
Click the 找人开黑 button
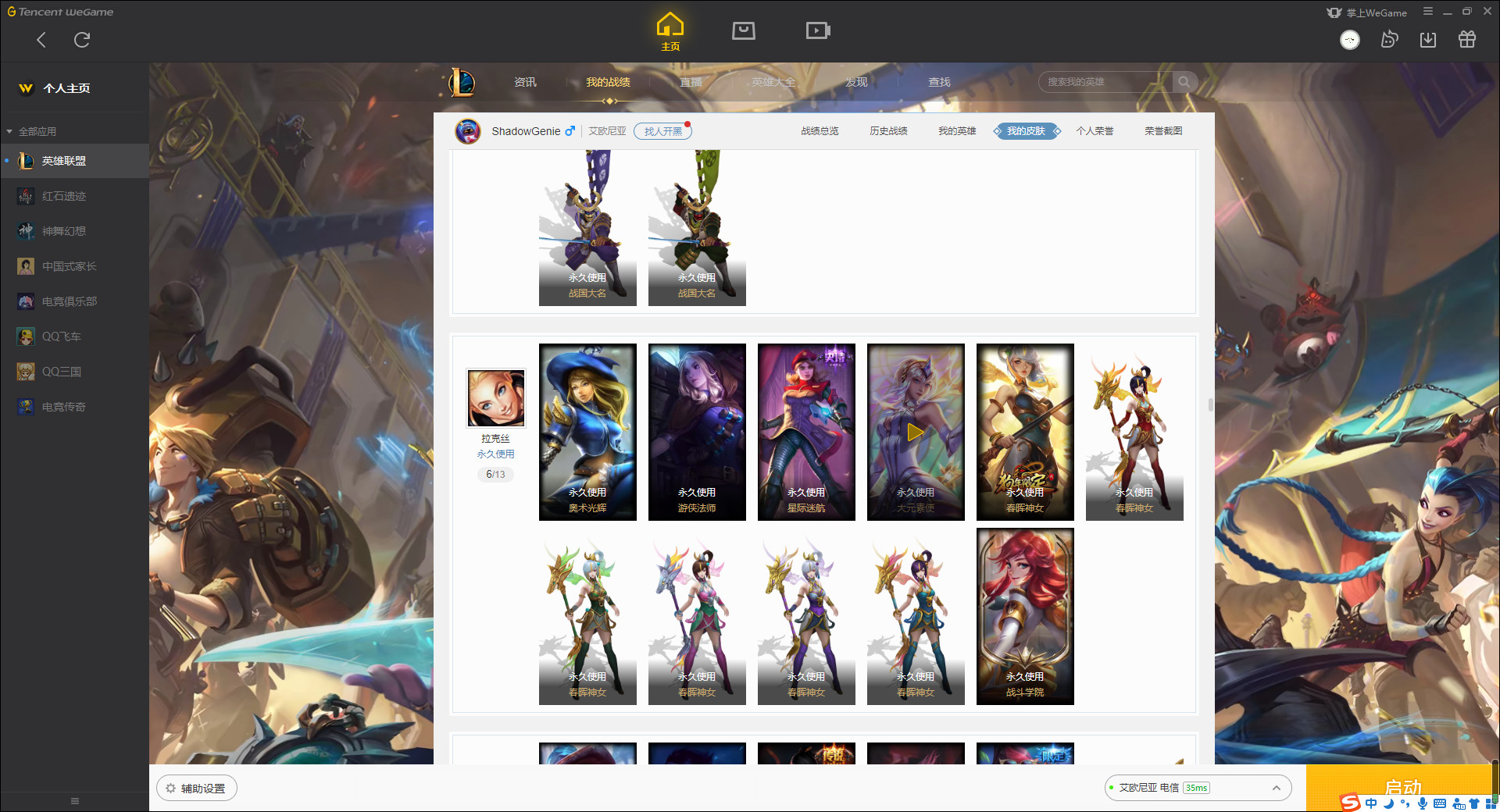point(662,131)
